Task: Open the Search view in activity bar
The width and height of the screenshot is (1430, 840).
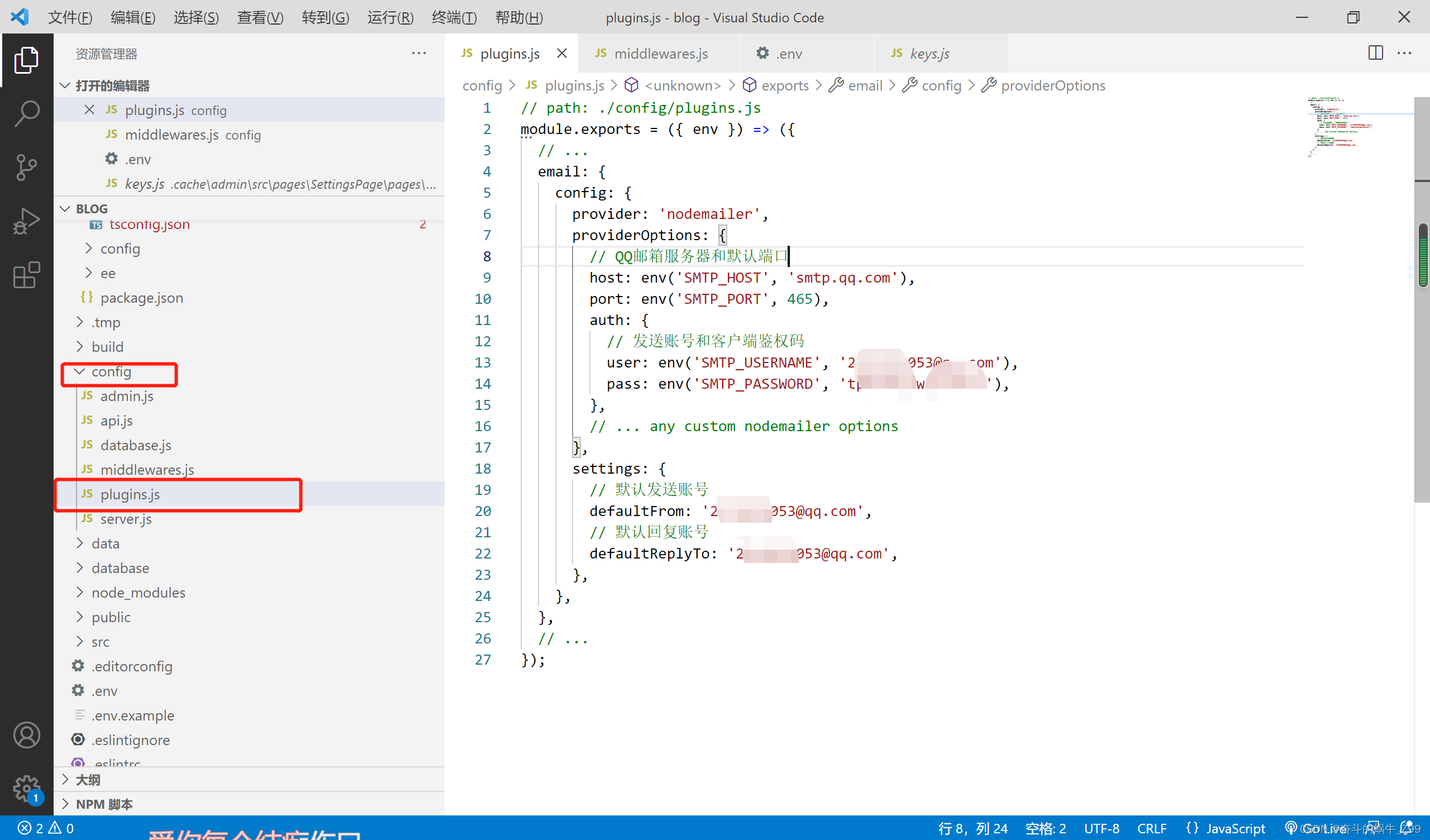Action: click(27, 112)
